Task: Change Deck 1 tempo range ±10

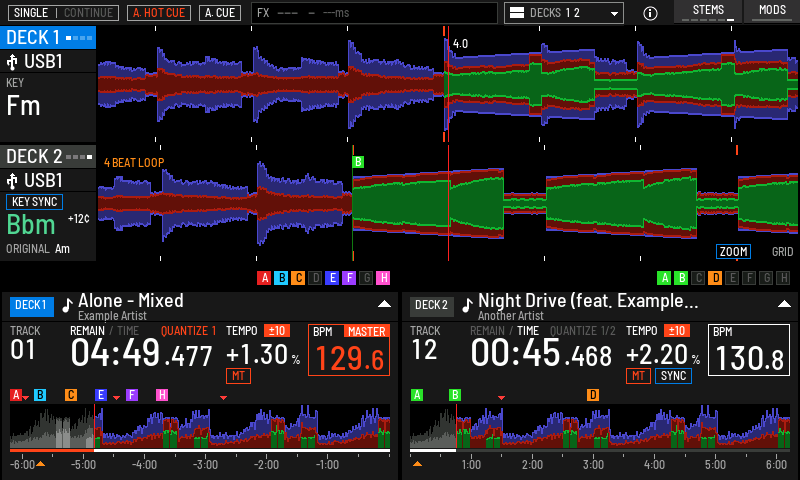Action: (x=277, y=331)
